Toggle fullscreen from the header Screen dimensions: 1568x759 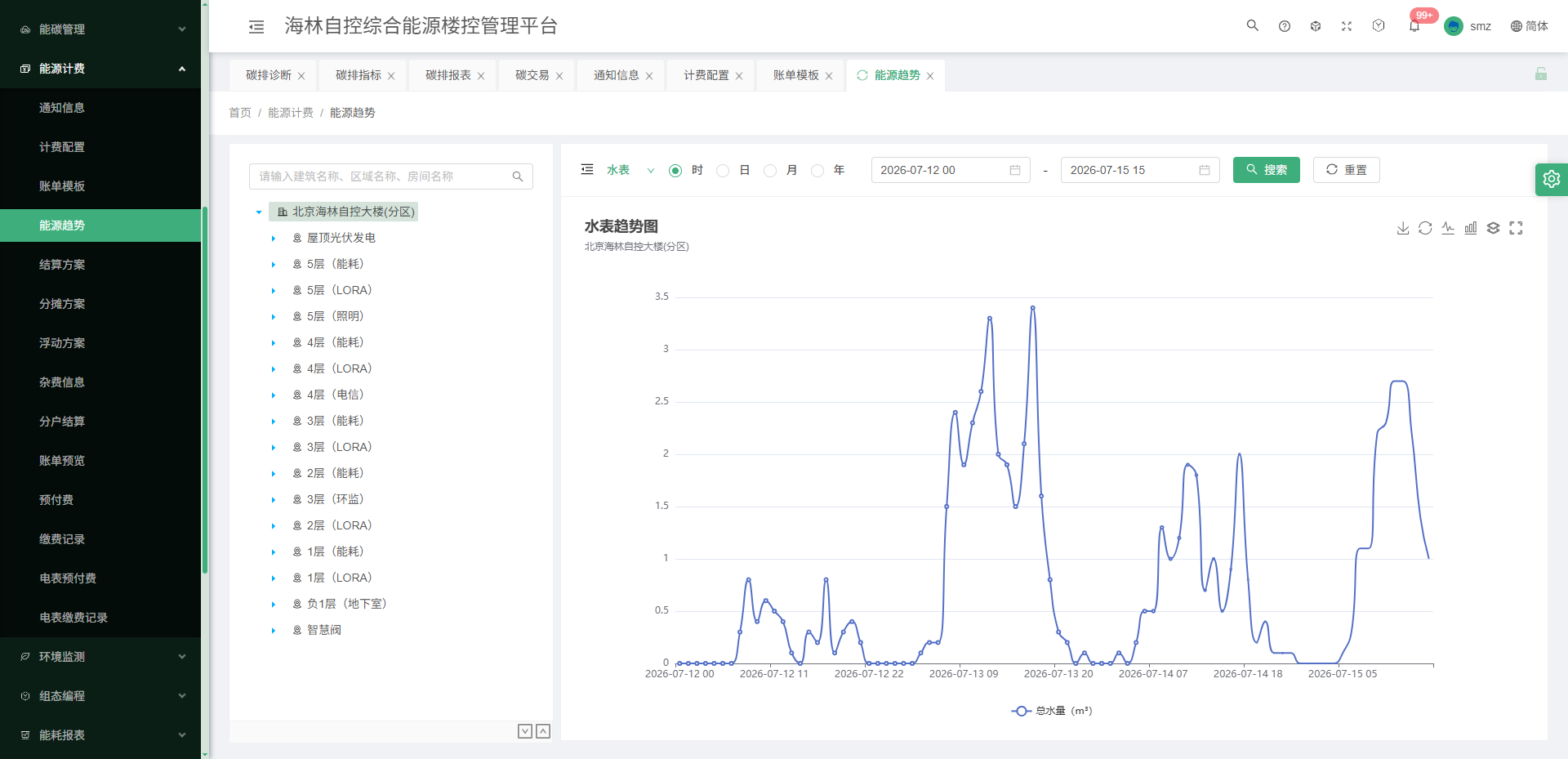(1347, 26)
